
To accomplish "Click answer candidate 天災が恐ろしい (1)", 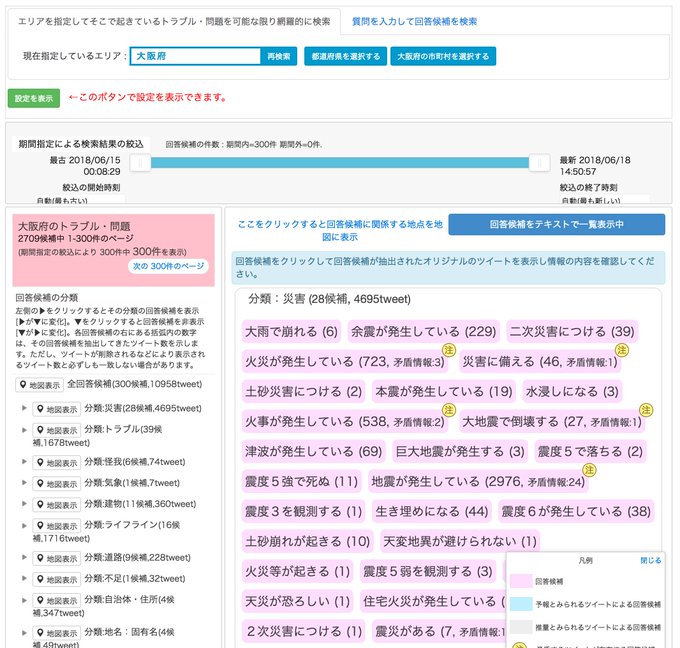I will (298, 601).
